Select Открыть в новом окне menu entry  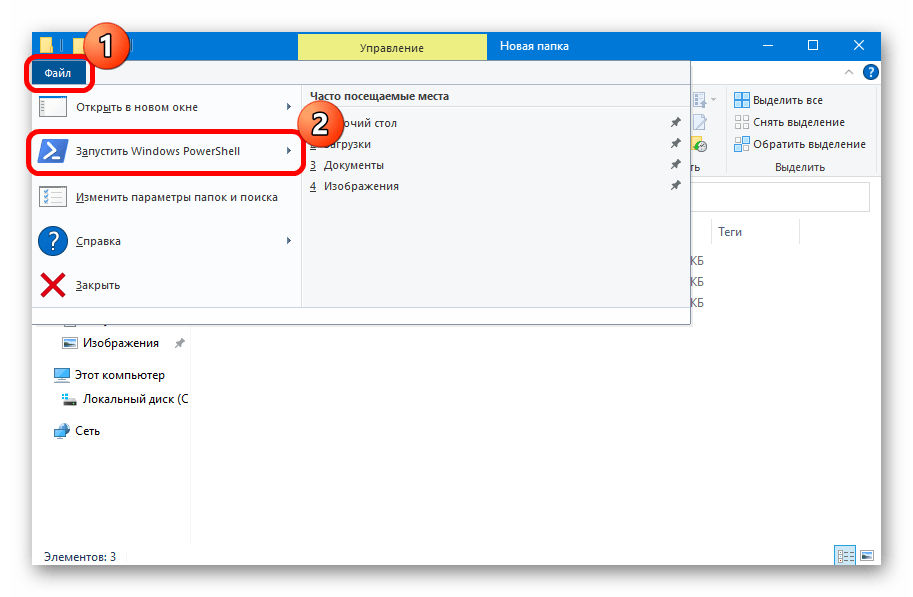(x=166, y=107)
